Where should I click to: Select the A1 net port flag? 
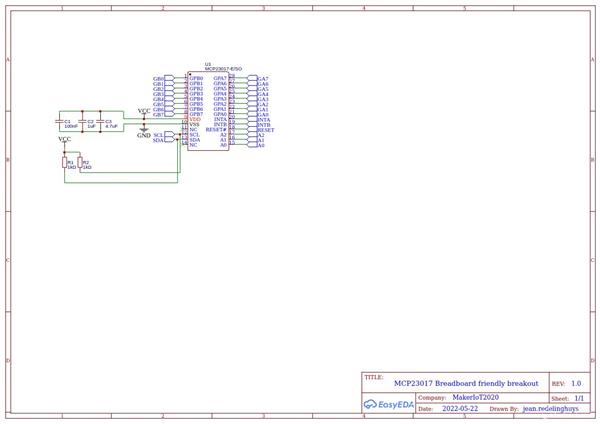253,140
